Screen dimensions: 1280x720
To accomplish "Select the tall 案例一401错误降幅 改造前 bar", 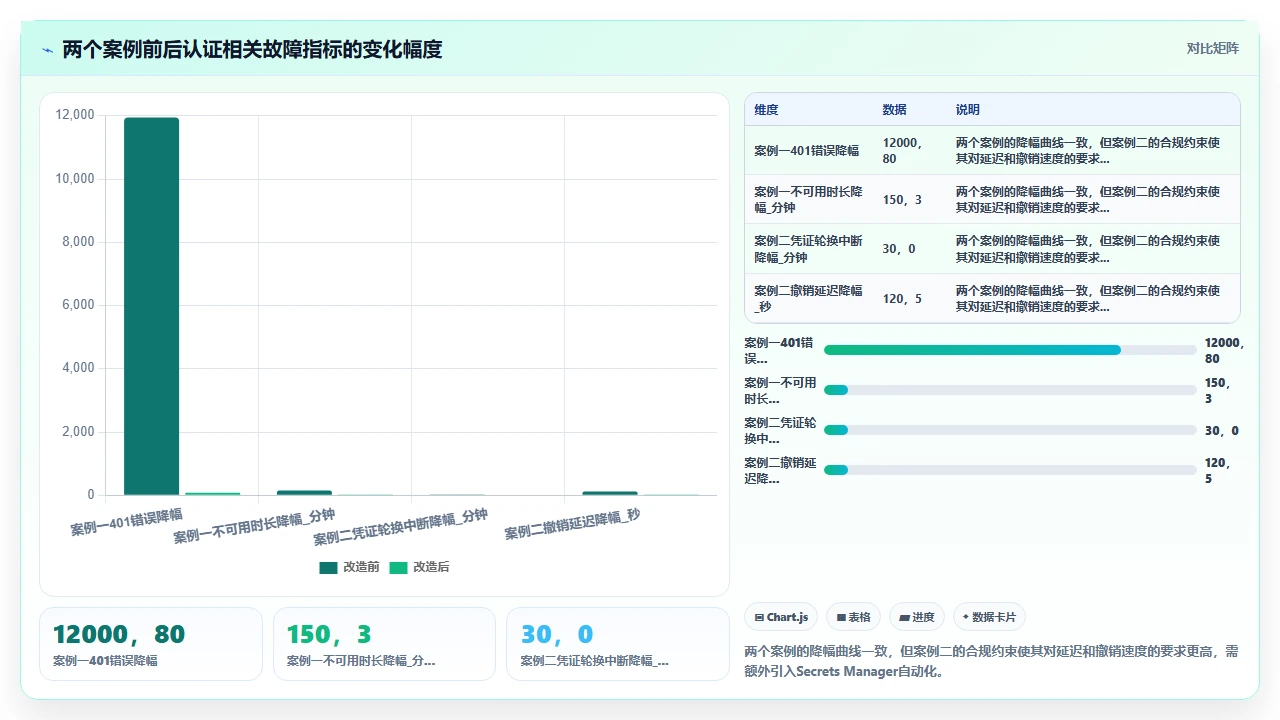I will [151, 306].
